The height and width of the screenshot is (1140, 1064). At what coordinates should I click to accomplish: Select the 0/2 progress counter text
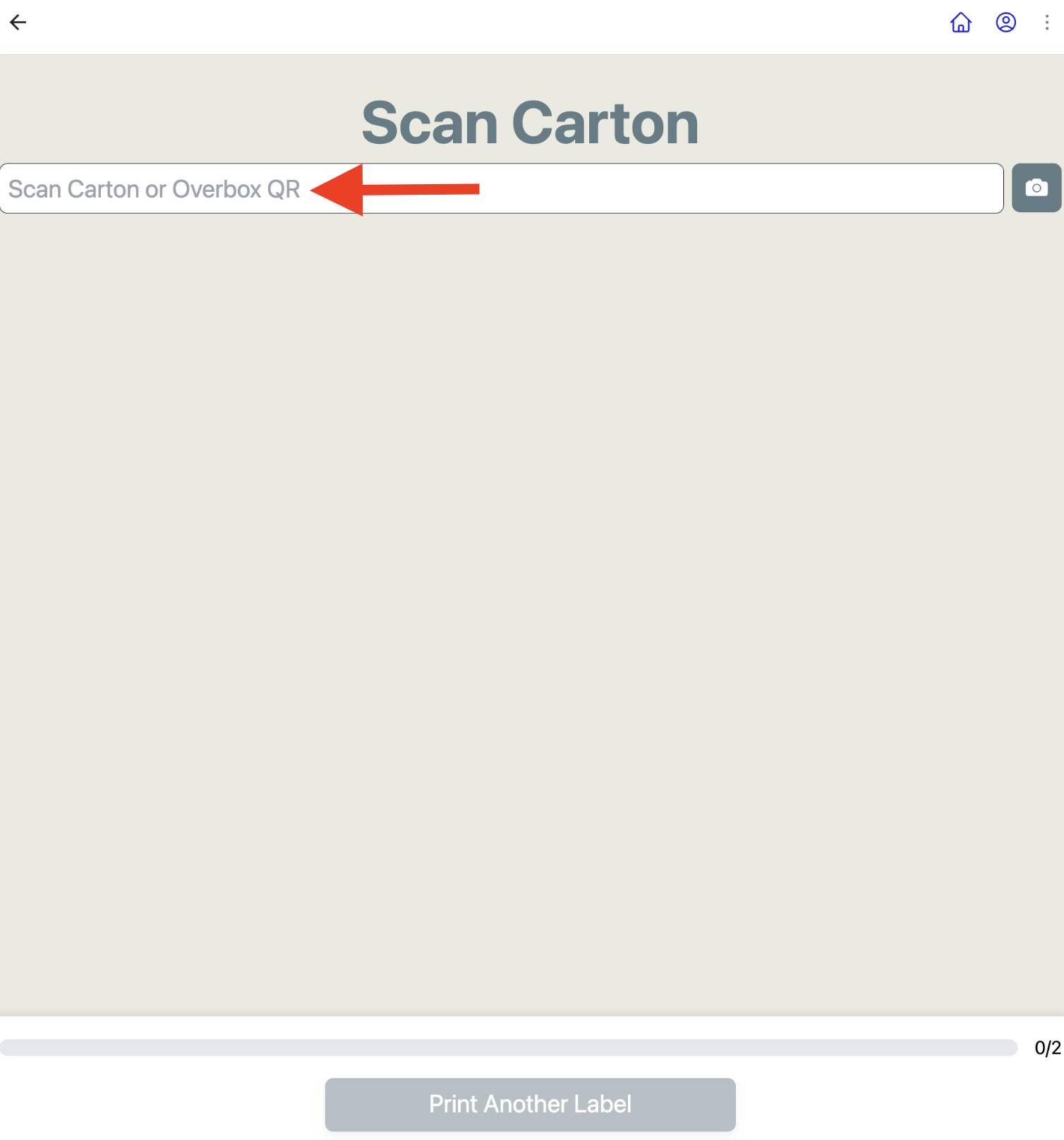(x=1048, y=1048)
